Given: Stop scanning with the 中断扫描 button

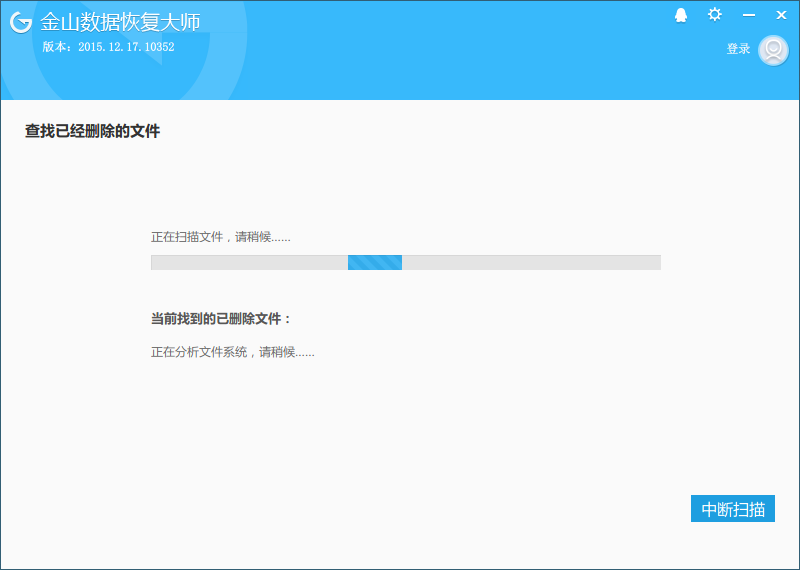Looking at the screenshot, I should tap(733, 508).
